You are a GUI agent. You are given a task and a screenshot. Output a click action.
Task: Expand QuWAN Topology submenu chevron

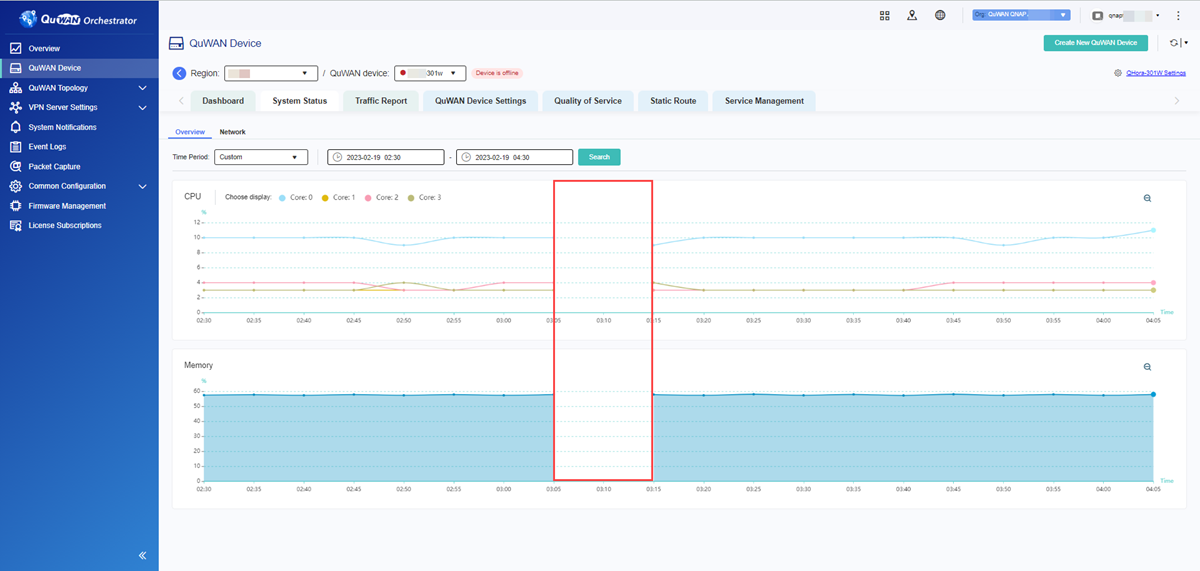(x=142, y=88)
